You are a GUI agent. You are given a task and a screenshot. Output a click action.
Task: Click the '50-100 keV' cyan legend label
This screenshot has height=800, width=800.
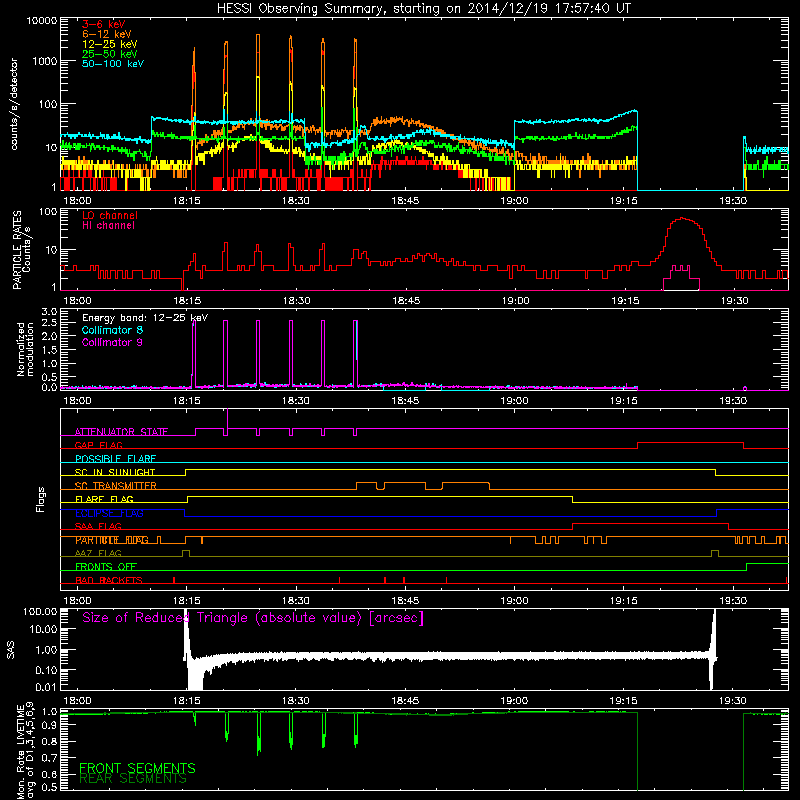coord(113,64)
